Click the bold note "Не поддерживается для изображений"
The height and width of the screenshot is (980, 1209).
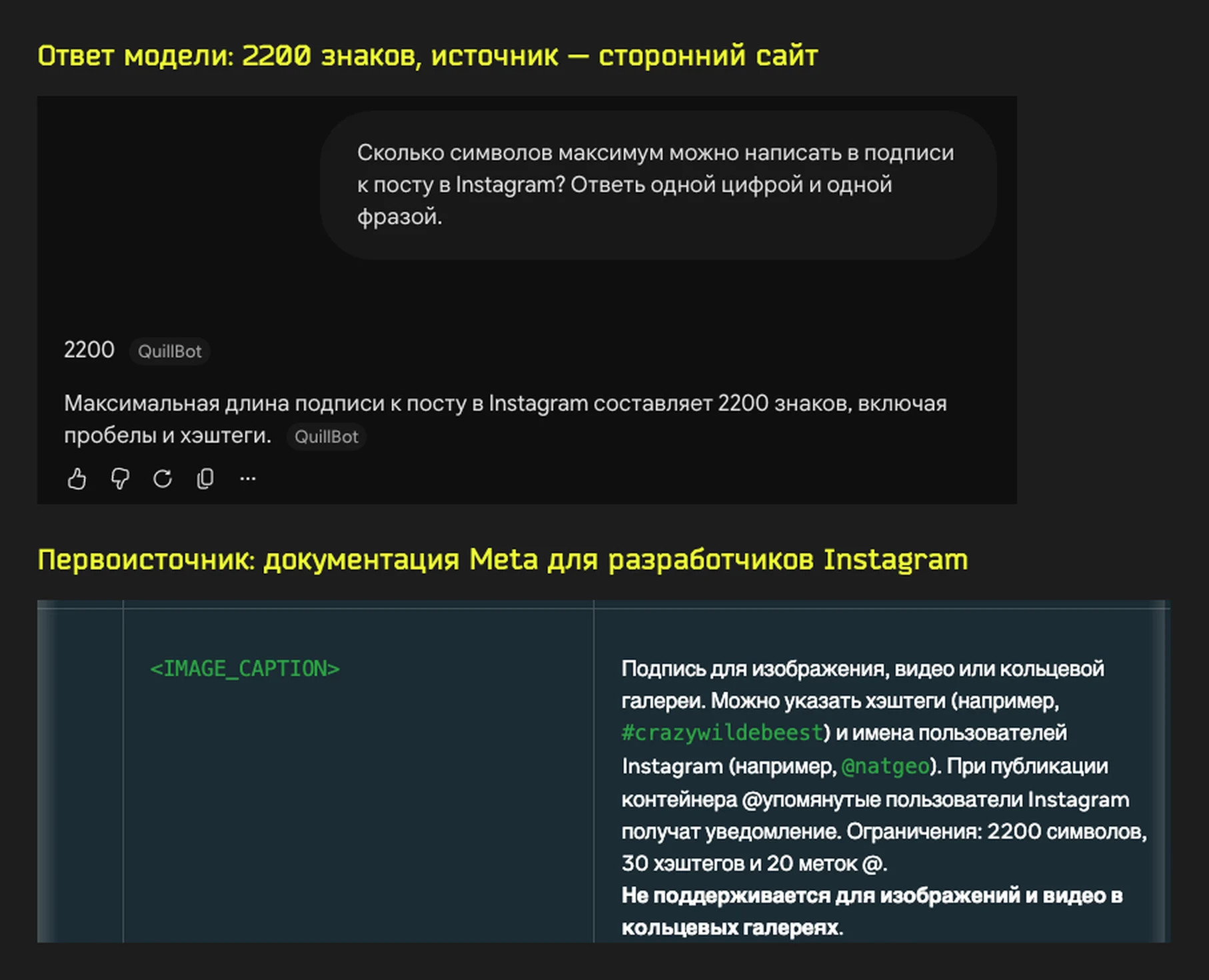pos(872,911)
